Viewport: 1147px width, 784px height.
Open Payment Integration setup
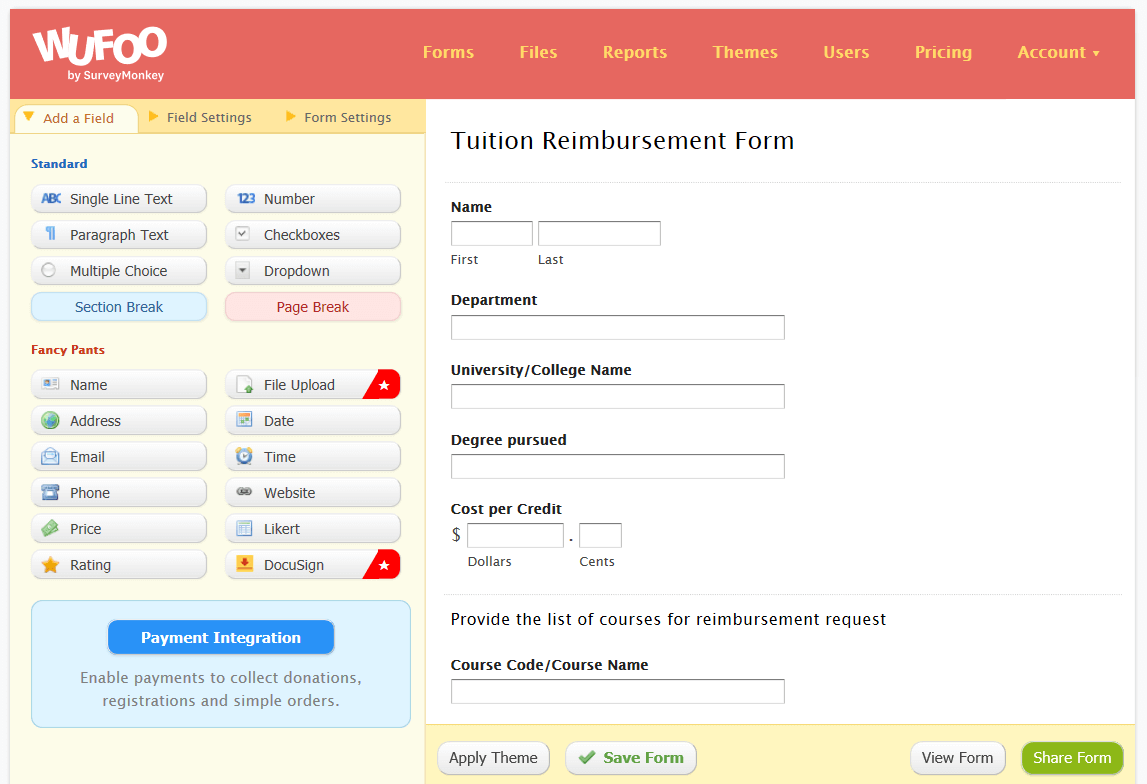(x=221, y=638)
